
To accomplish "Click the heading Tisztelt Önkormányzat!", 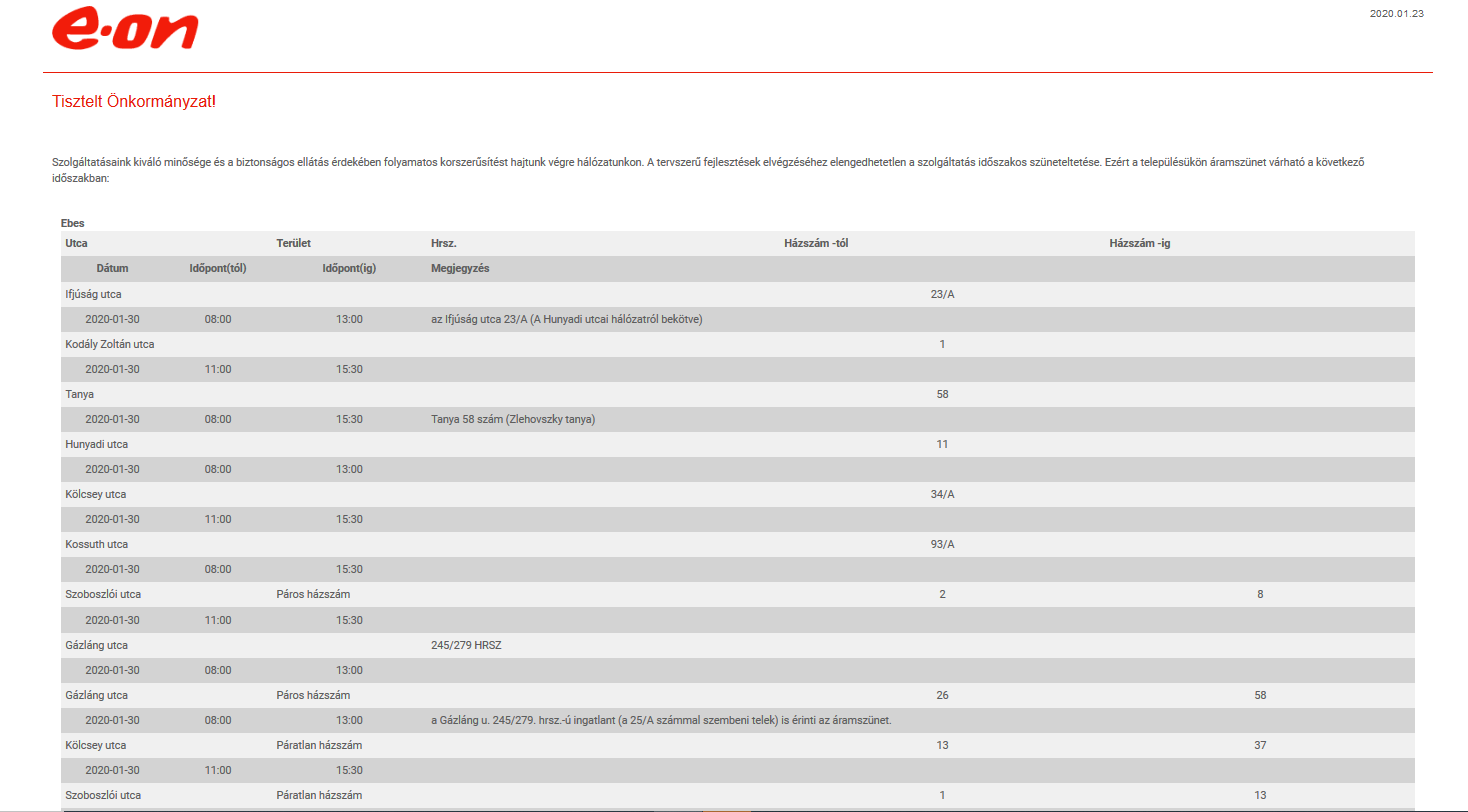I will pos(134,102).
